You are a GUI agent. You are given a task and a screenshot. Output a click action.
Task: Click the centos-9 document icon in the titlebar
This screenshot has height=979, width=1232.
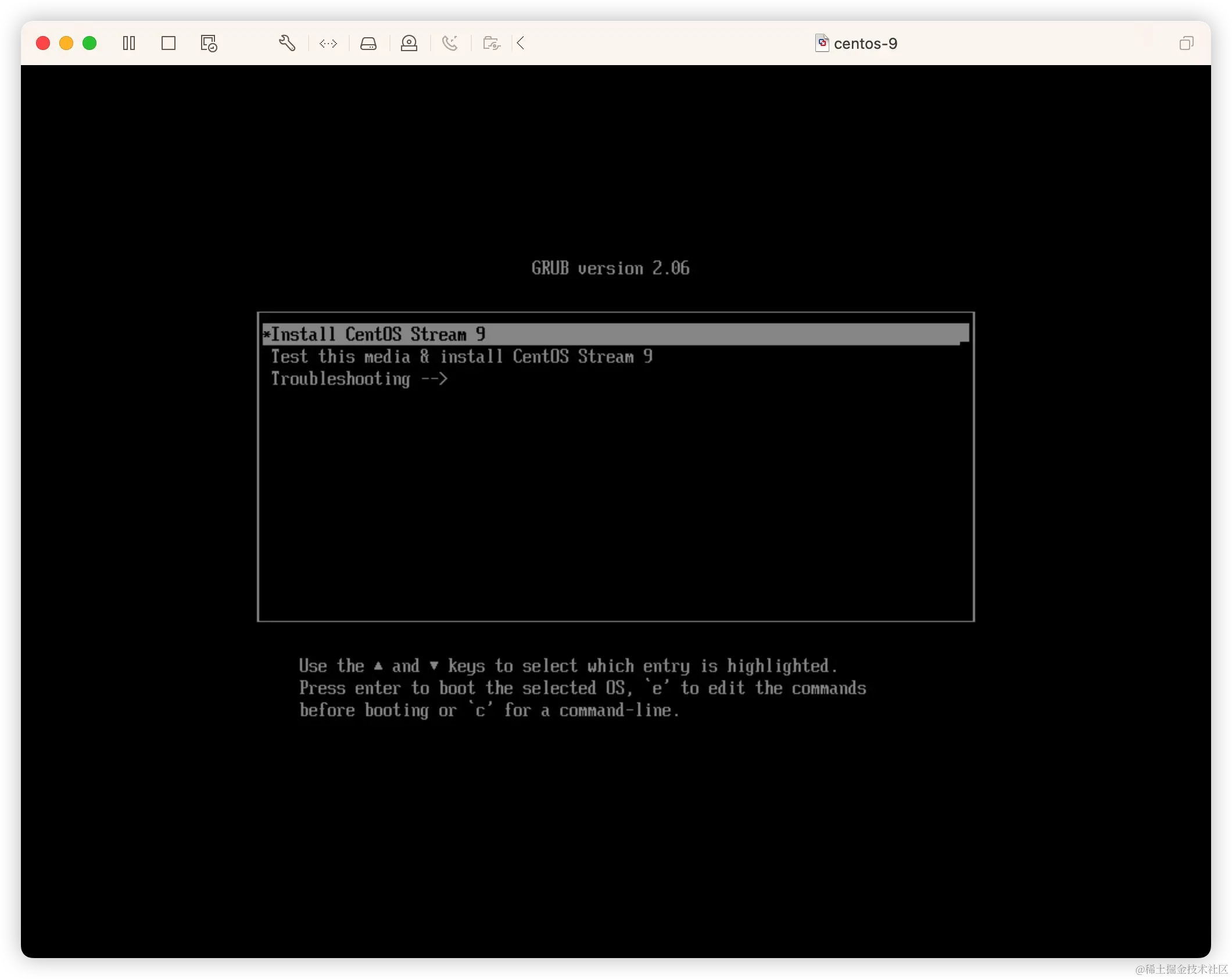click(822, 43)
